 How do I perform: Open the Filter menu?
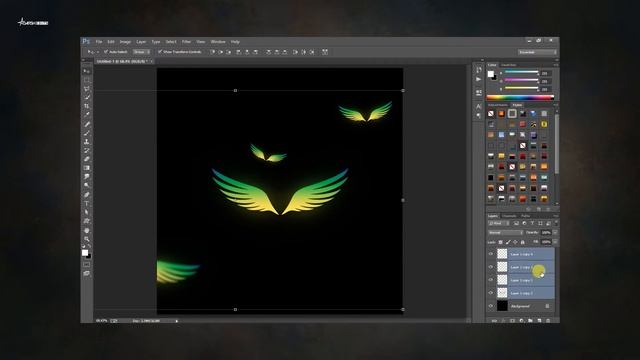point(186,42)
